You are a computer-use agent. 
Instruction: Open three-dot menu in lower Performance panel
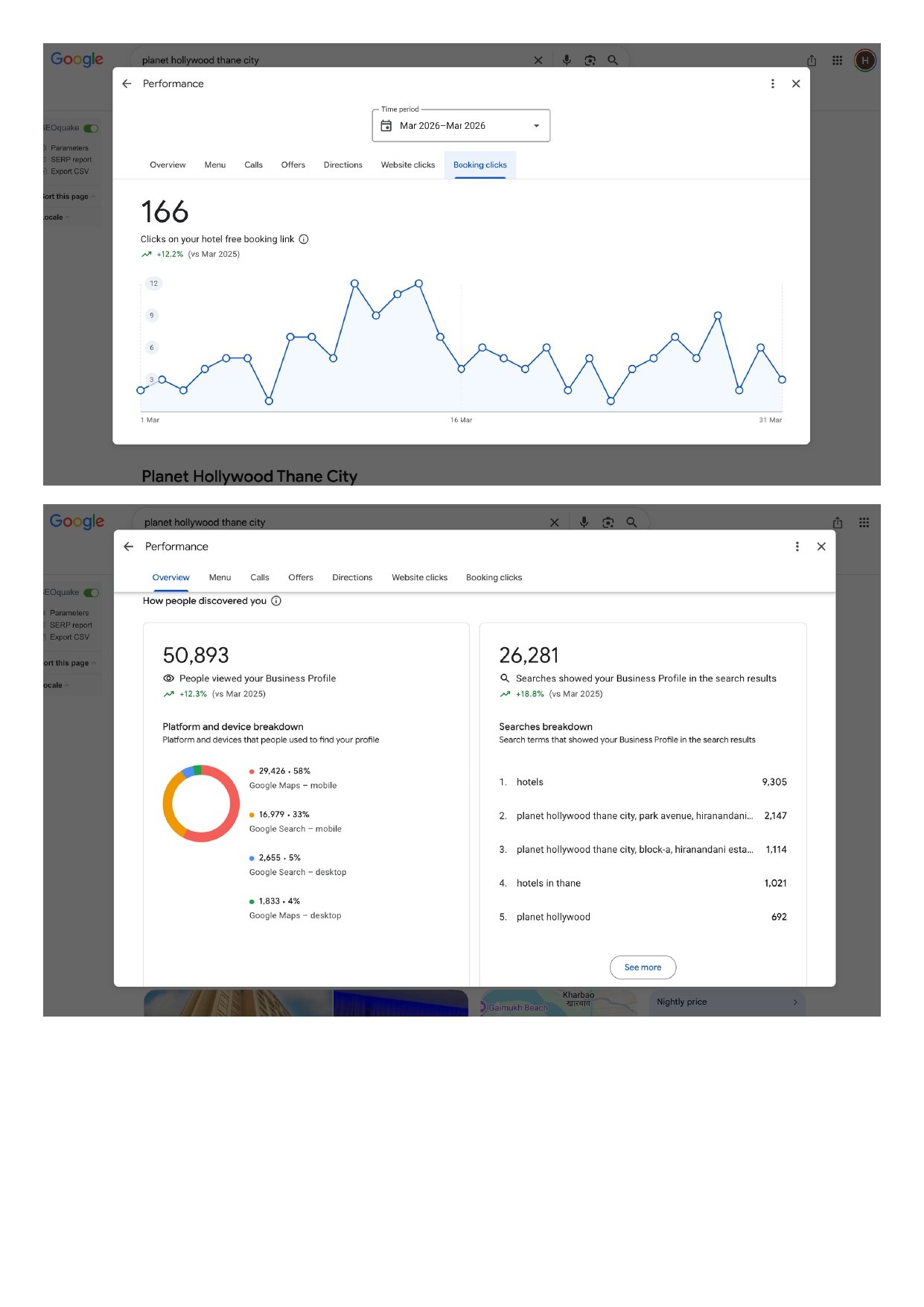(x=797, y=547)
